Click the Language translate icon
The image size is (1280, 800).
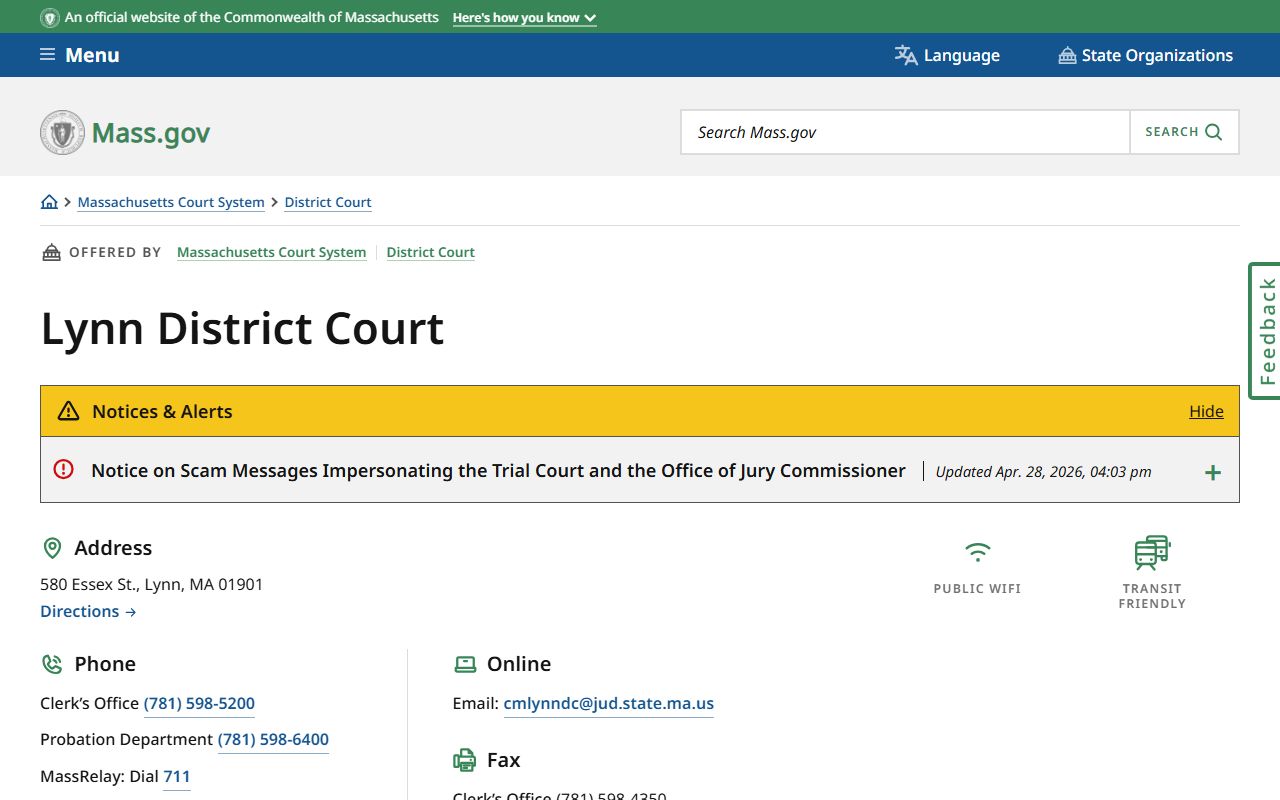coord(906,55)
